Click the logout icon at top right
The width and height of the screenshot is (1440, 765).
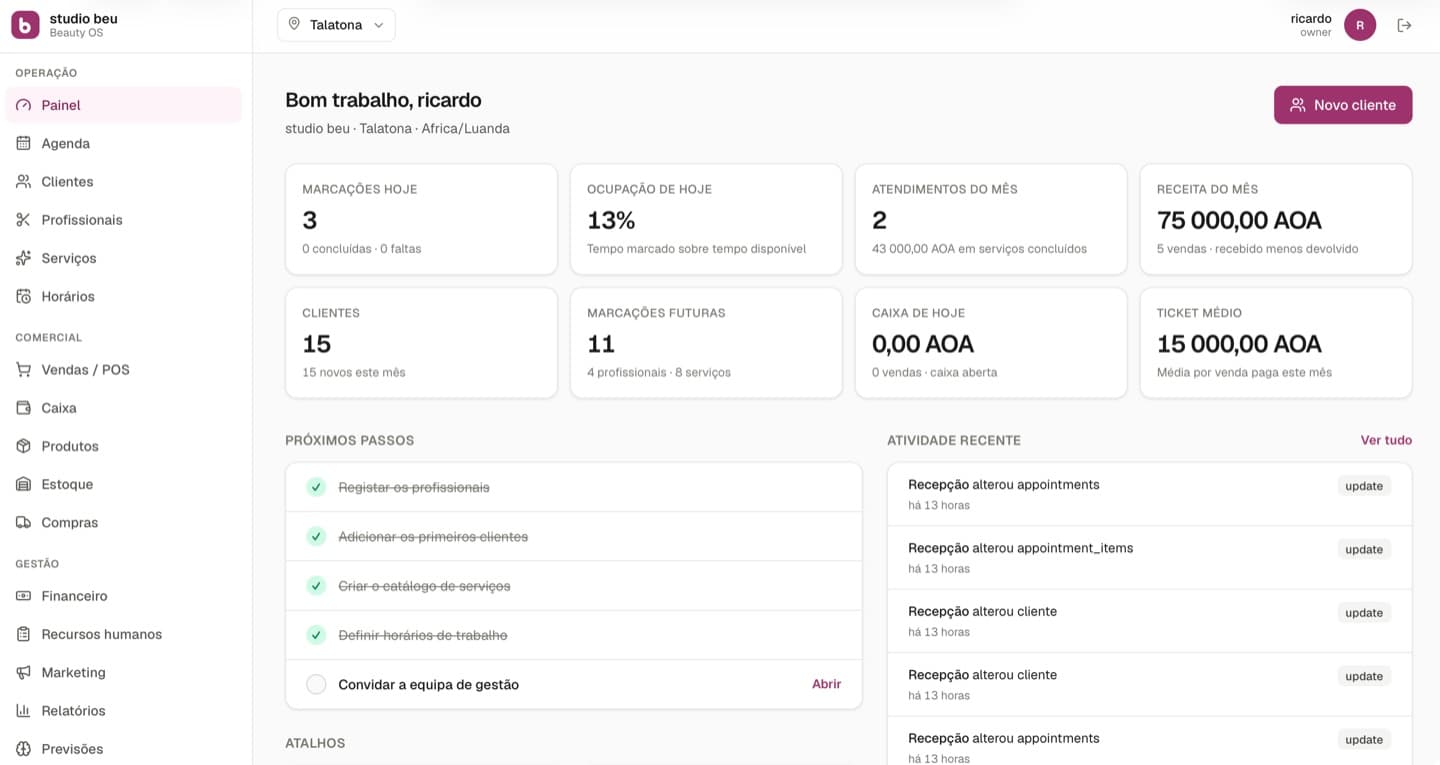point(1404,25)
